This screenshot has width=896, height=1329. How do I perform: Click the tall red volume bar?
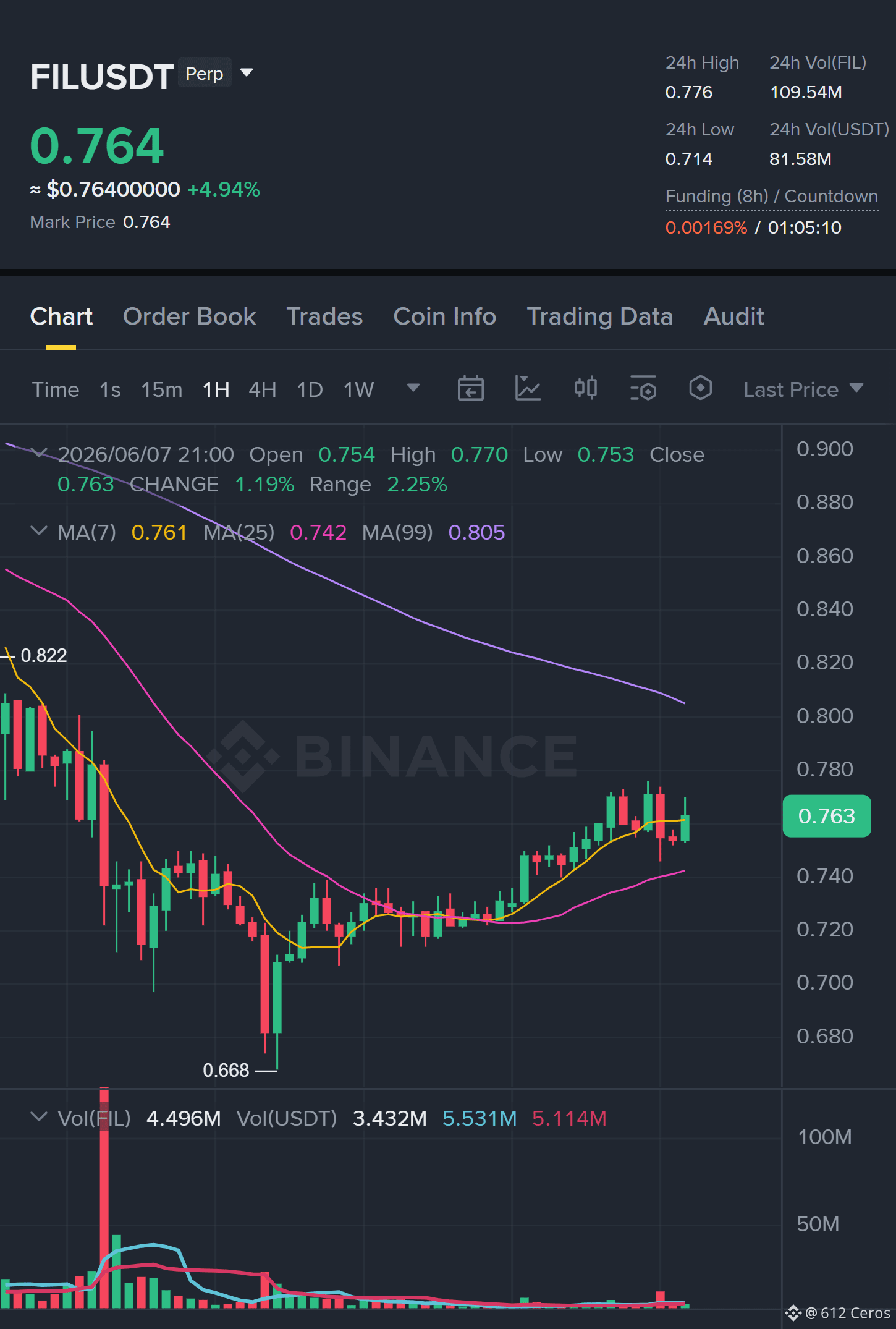(x=104, y=1197)
